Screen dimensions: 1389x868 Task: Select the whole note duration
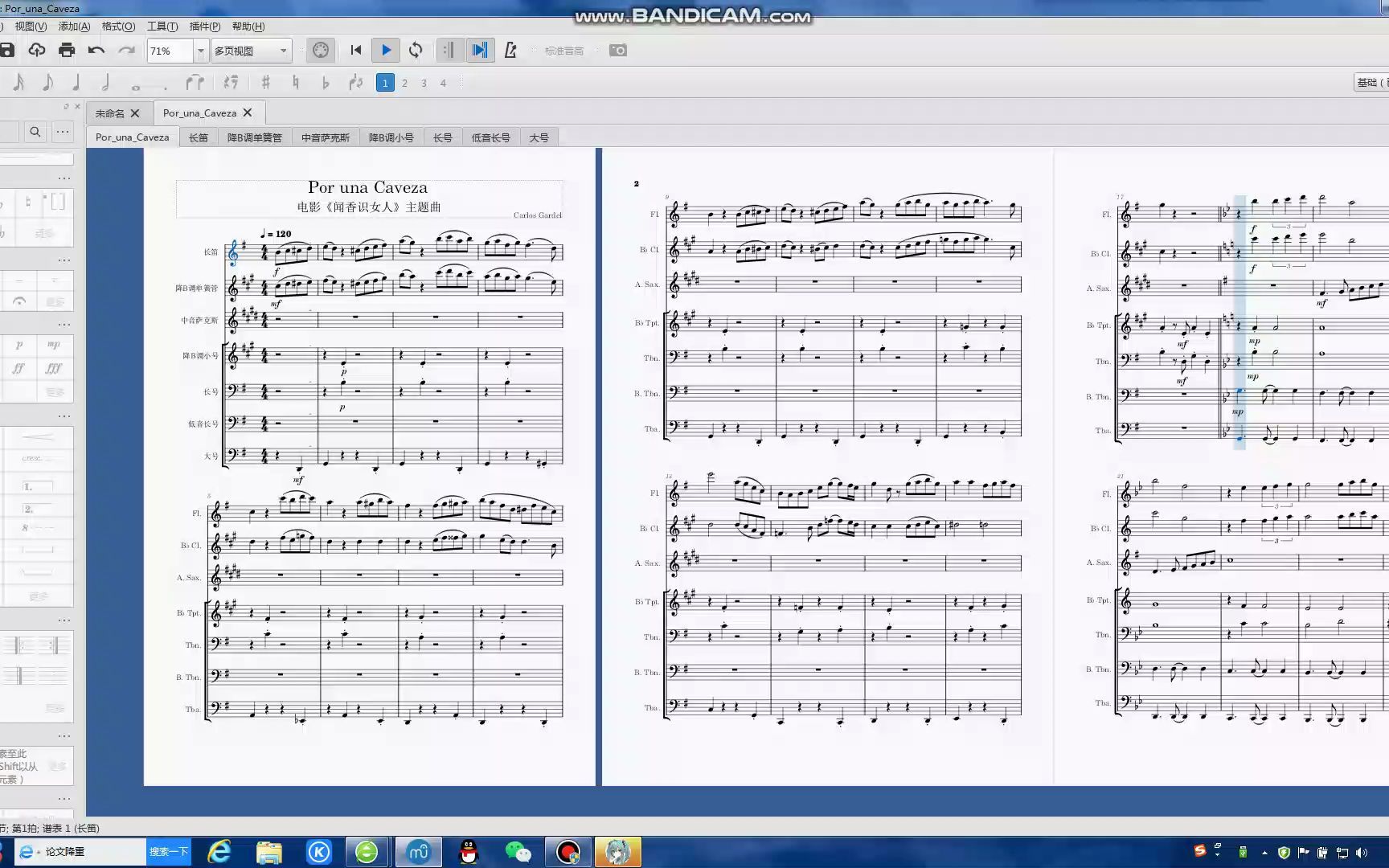pyautogui.click(x=136, y=86)
